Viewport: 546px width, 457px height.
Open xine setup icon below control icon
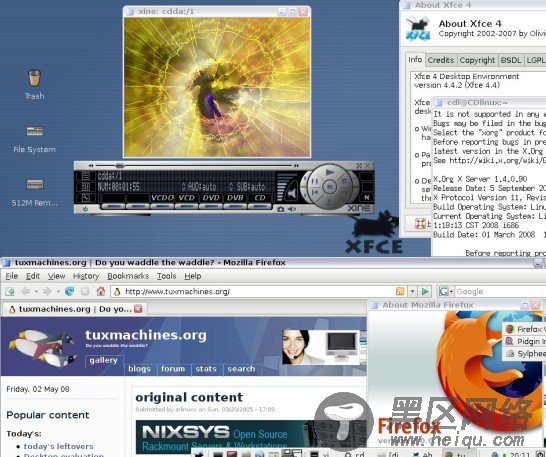[86, 198]
